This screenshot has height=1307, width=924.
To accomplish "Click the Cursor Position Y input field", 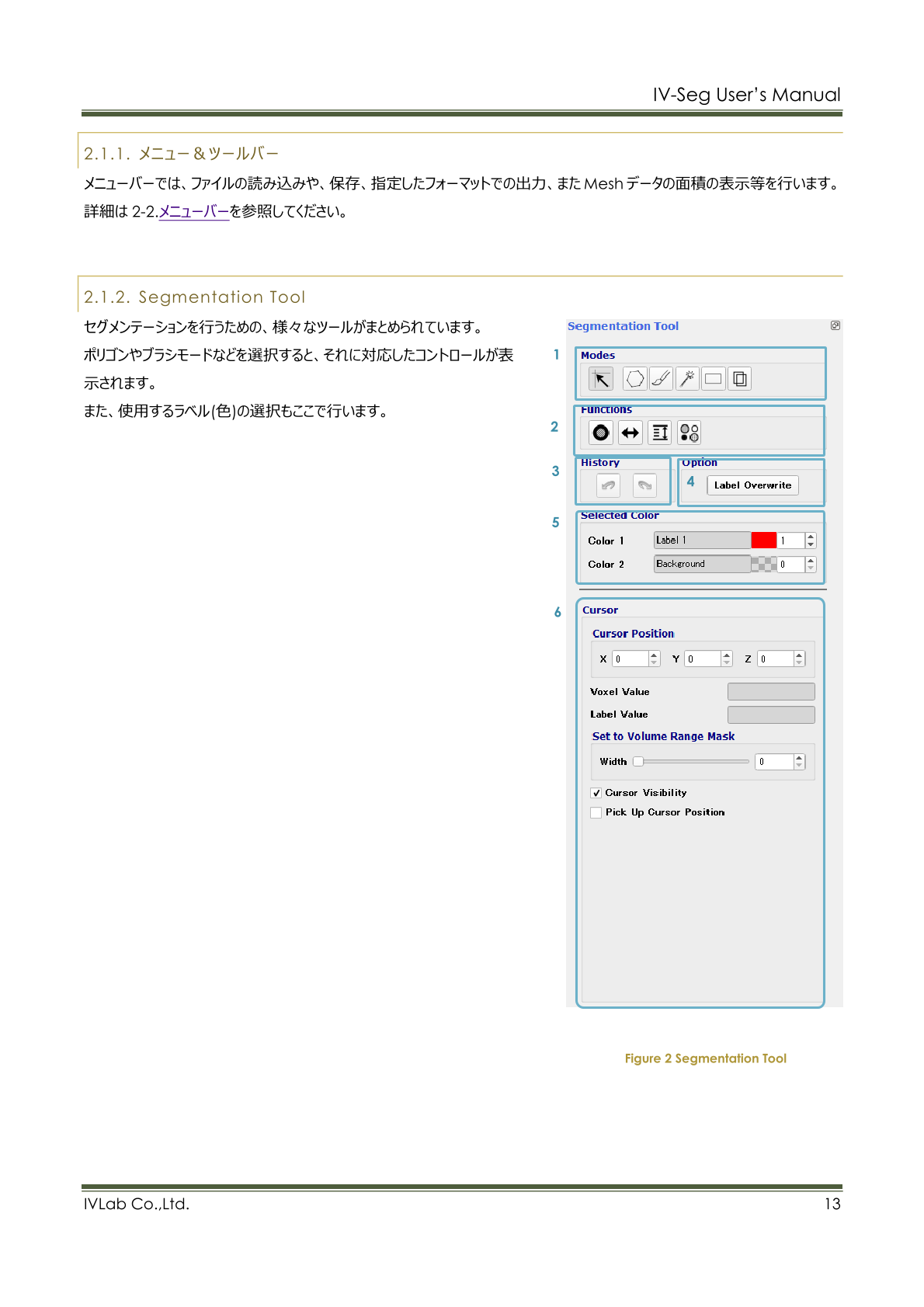I will [703, 659].
